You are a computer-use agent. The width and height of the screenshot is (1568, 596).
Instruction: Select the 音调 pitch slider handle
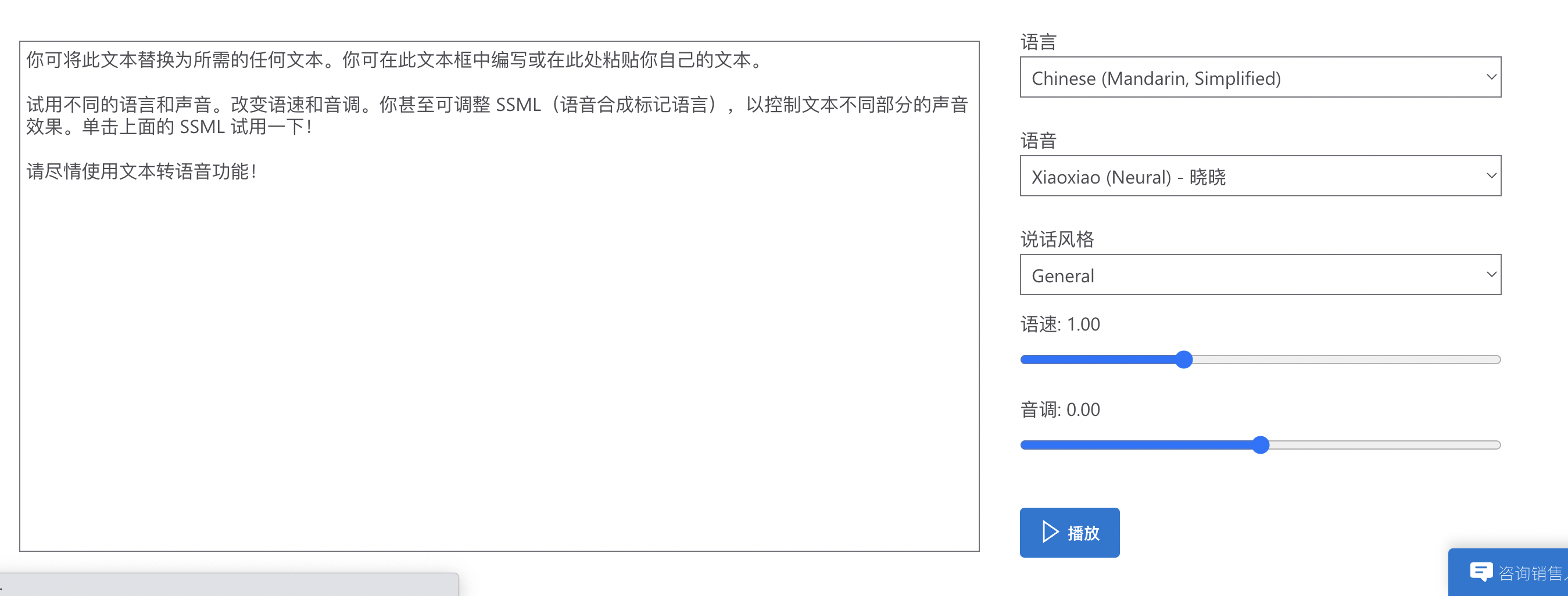point(1260,445)
